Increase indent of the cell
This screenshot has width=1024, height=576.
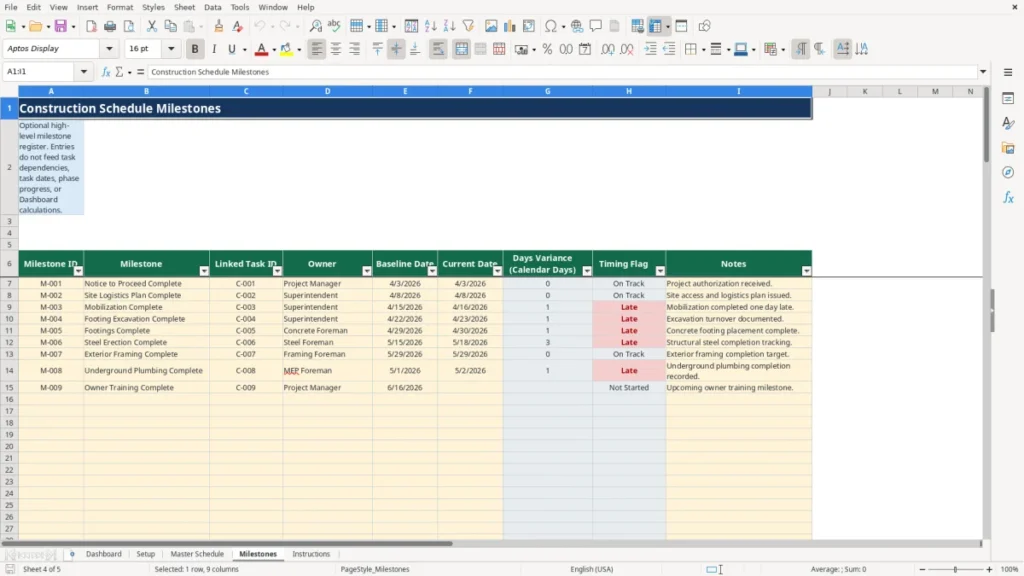(650, 49)
